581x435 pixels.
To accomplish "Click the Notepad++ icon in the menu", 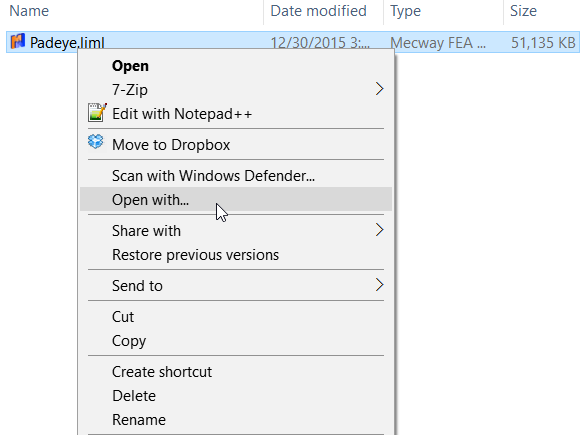I will coord(97,113).
